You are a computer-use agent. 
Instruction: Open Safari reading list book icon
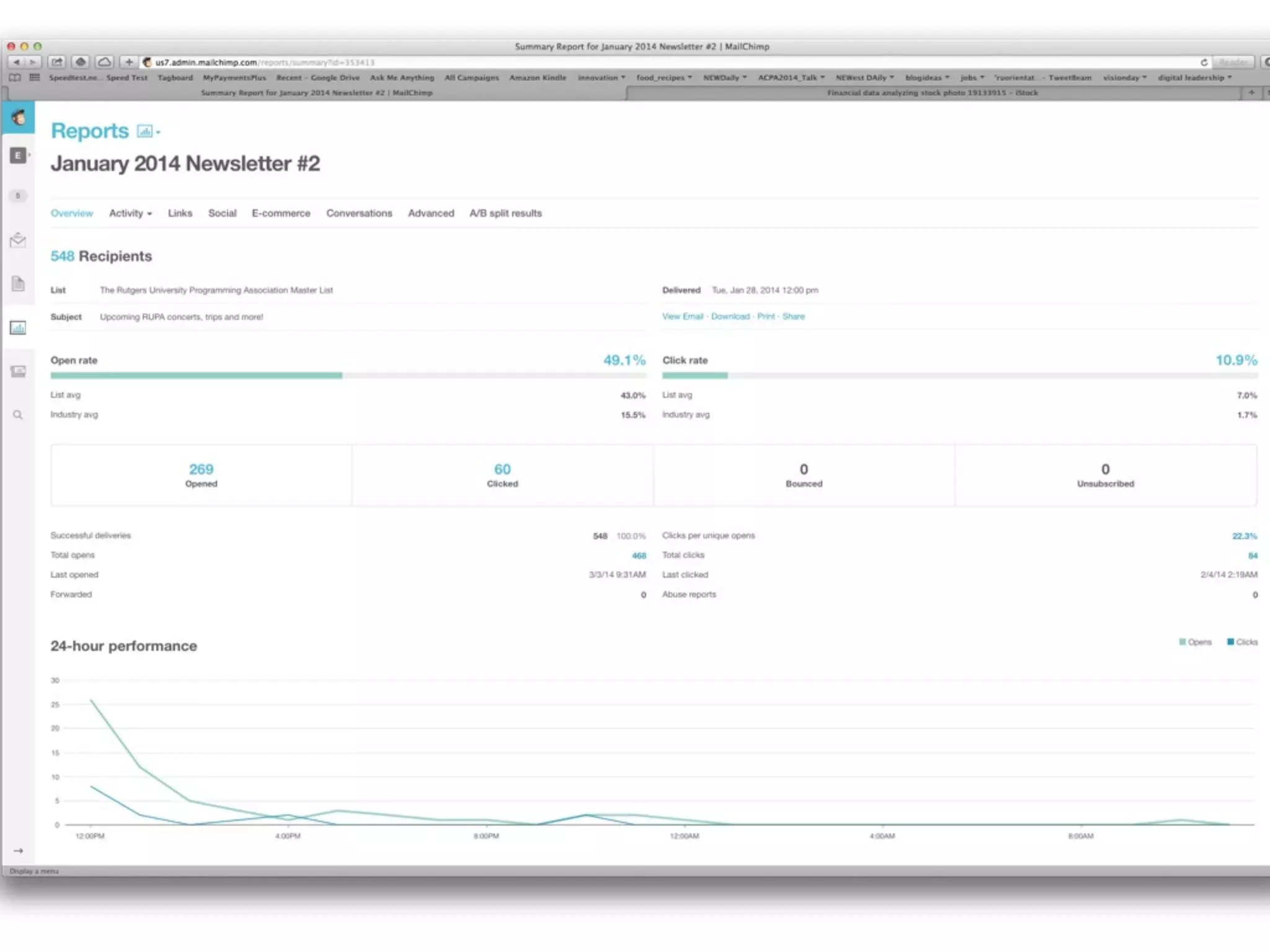pyautogui.click(x=15, y=77)
